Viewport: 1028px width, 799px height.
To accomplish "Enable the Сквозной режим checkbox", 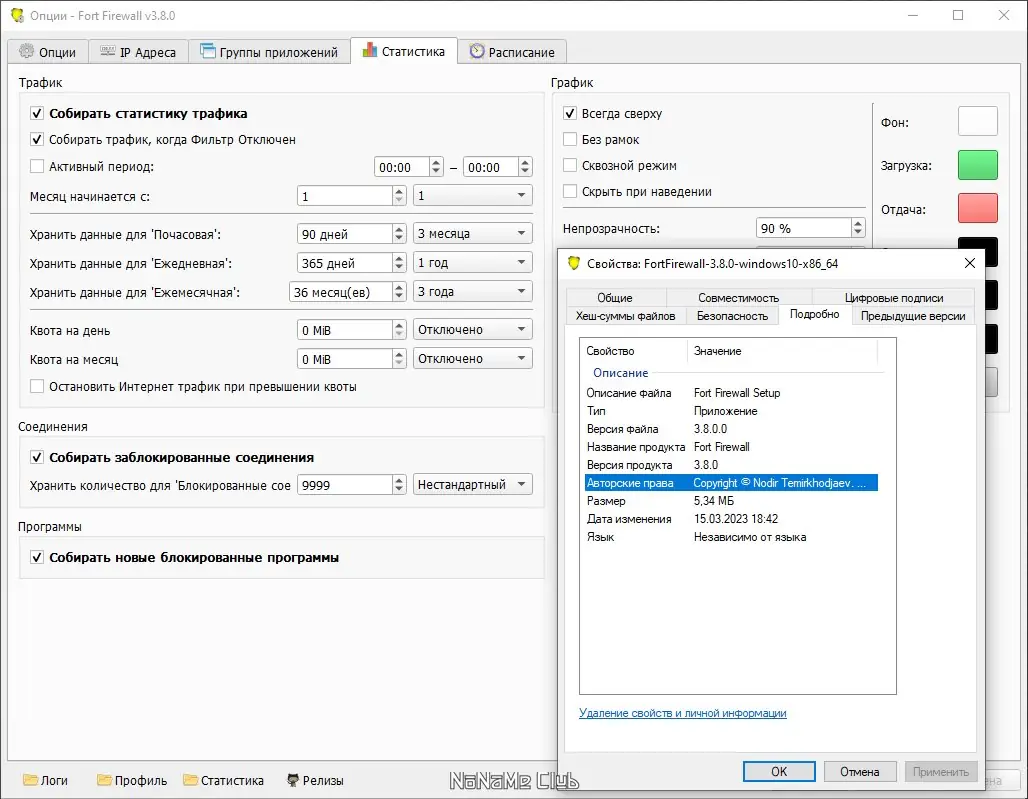I will [570, 166].
